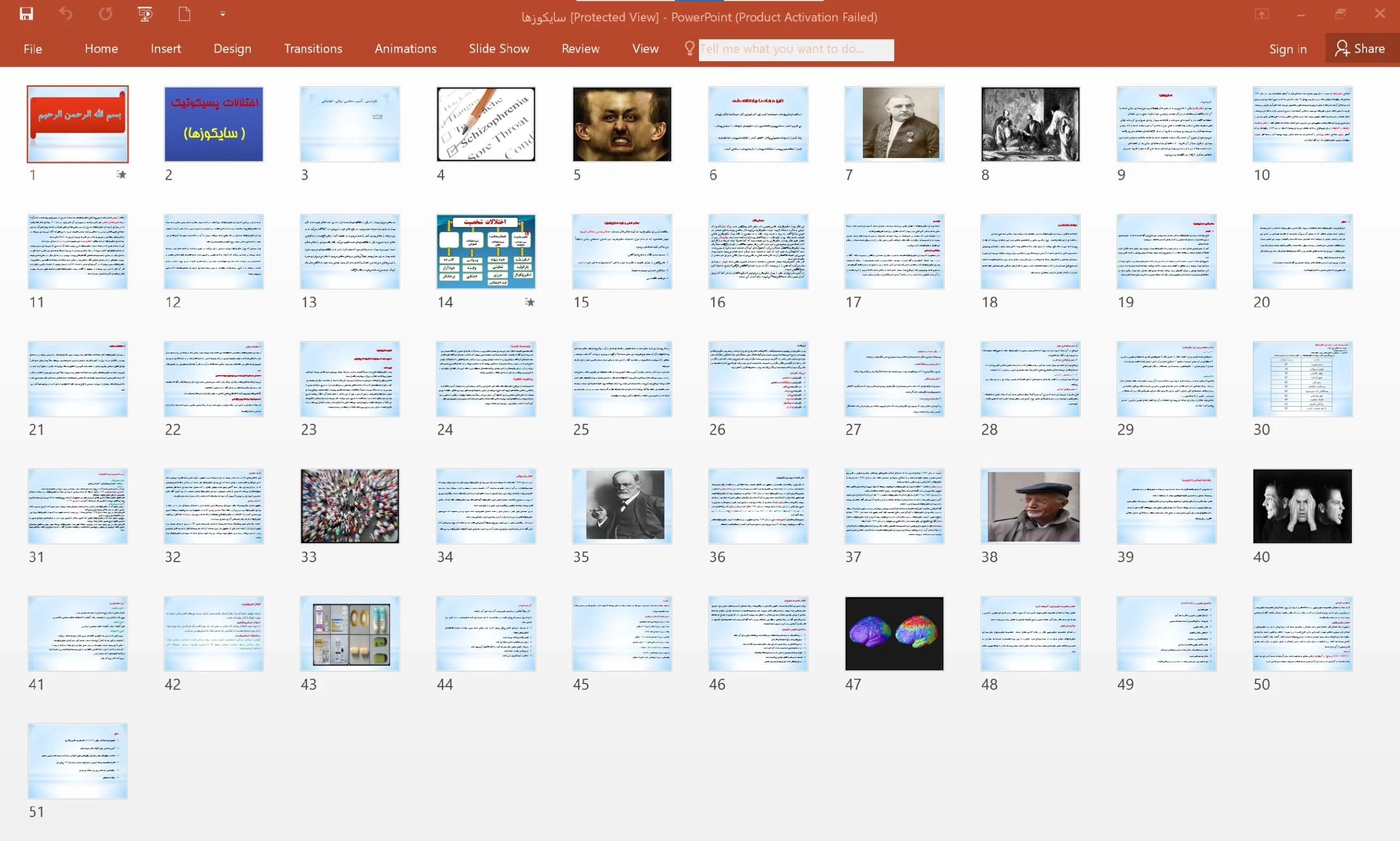Click the Redo icon in the title bar

click(x=106, y=14)
